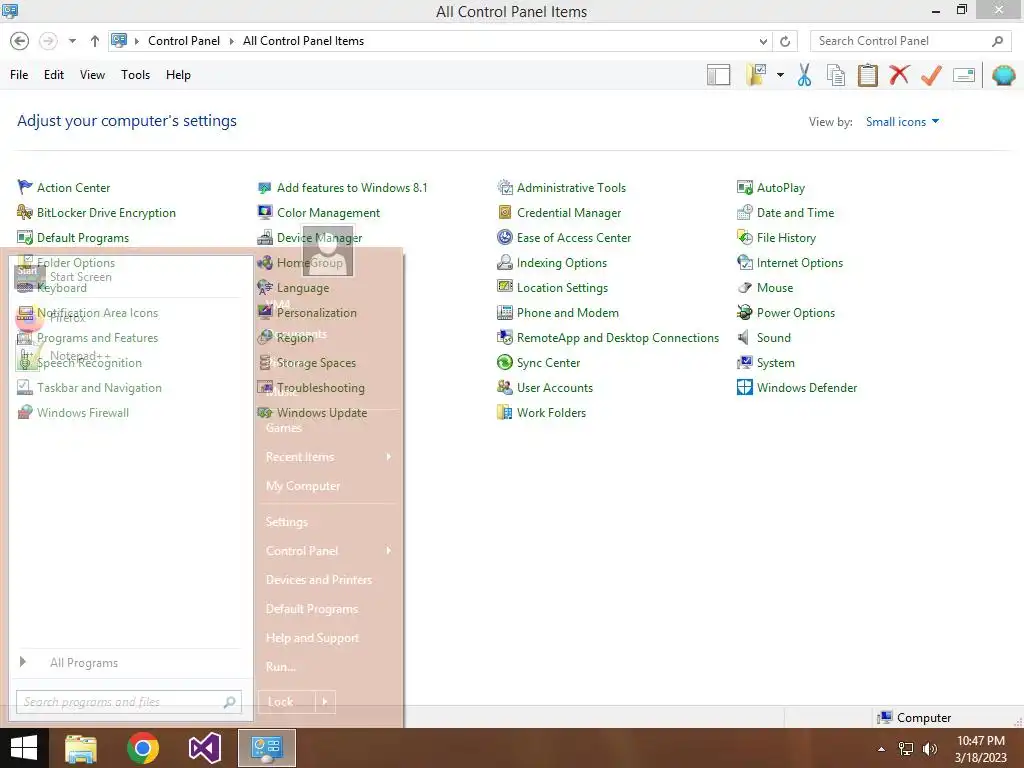
Task: Click the Folder Options toolbar icon
Action: (756, 74)
